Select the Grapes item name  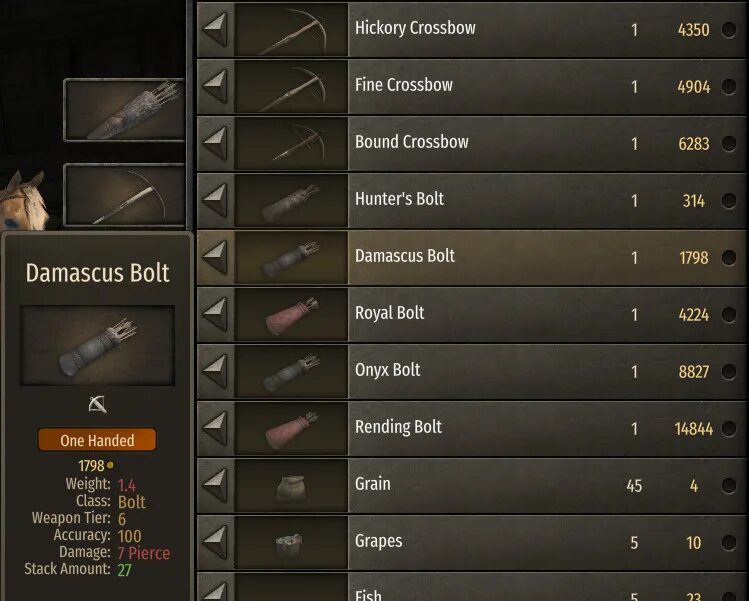click(x=378, y=541)
